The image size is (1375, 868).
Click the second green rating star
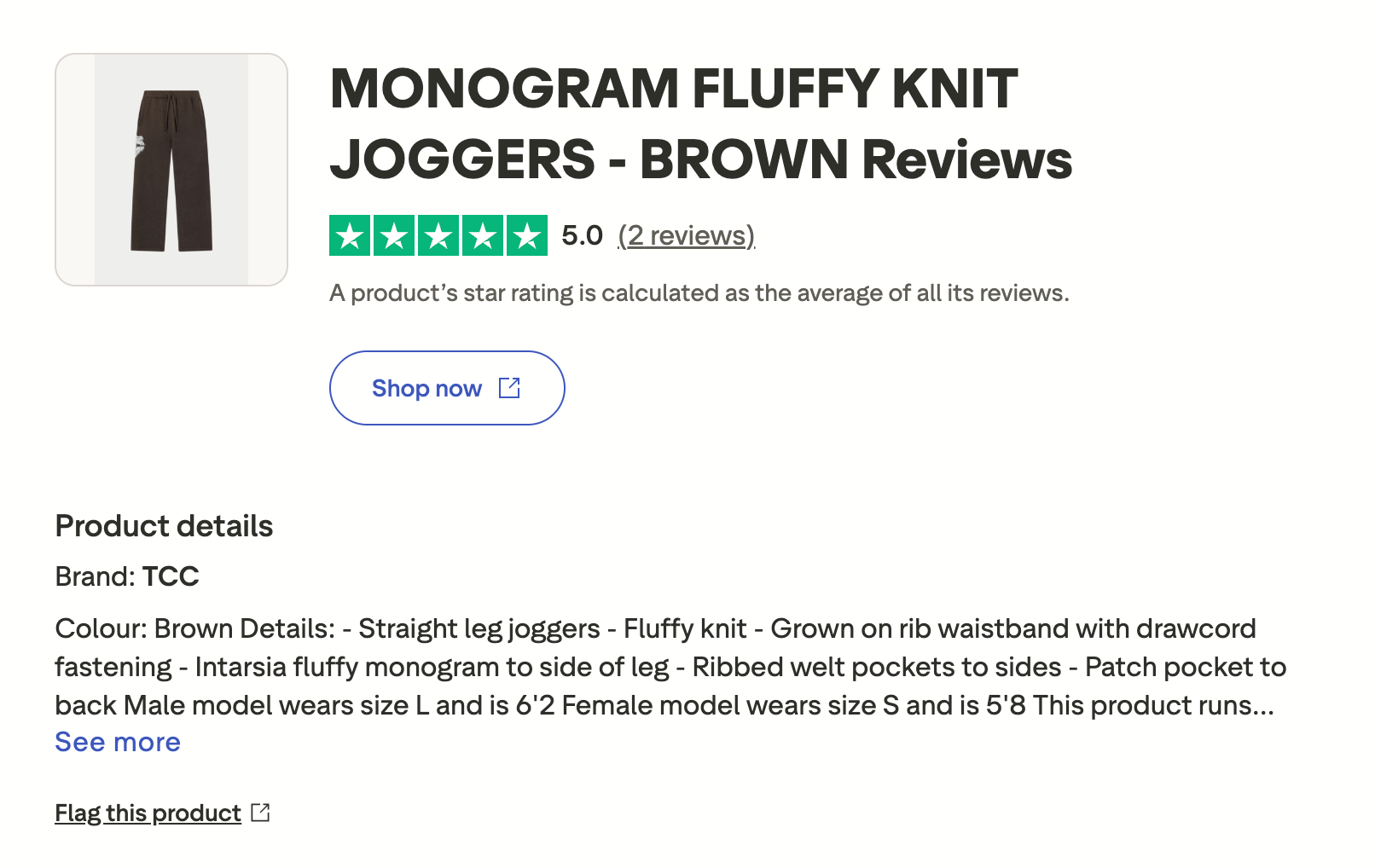click(x=394, y=235)
